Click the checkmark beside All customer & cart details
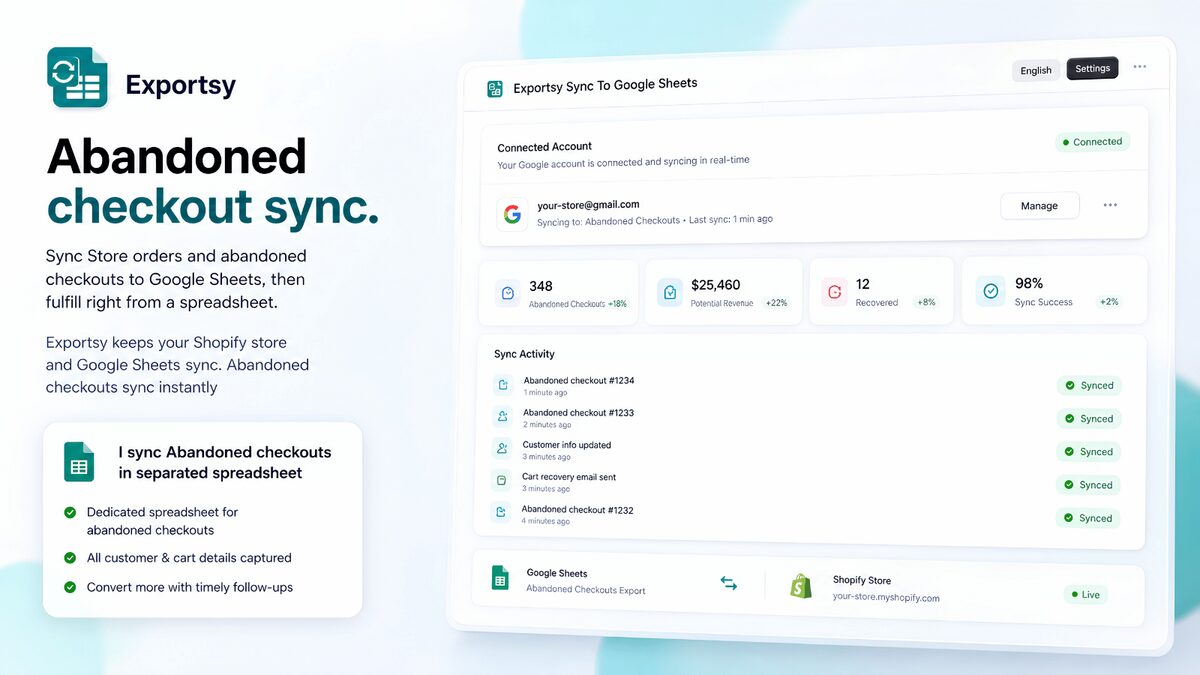The width and height of the screenshot is (1200, 675). (x=70, y=558)
